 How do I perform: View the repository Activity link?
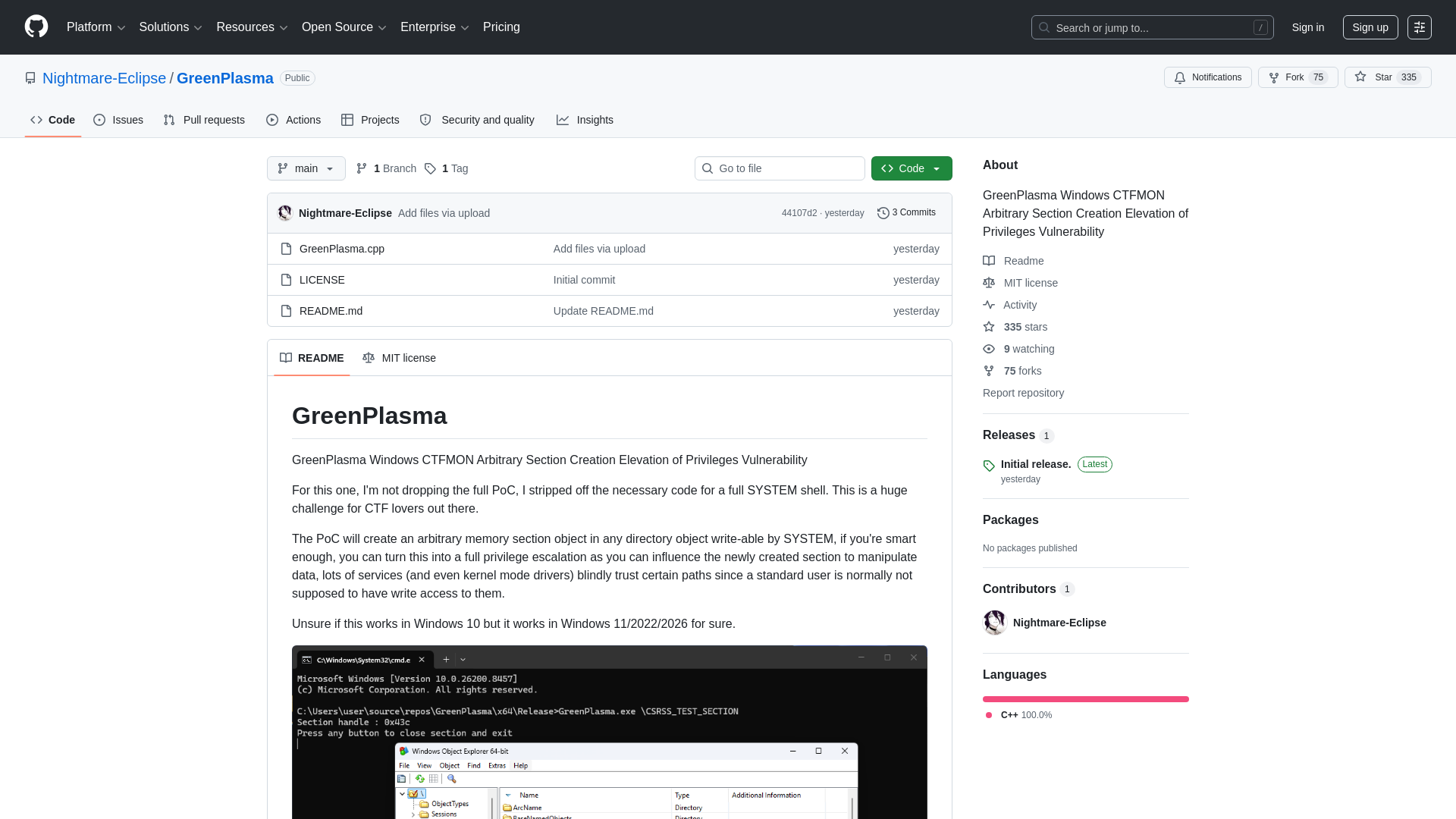[x=1010, y=305]
